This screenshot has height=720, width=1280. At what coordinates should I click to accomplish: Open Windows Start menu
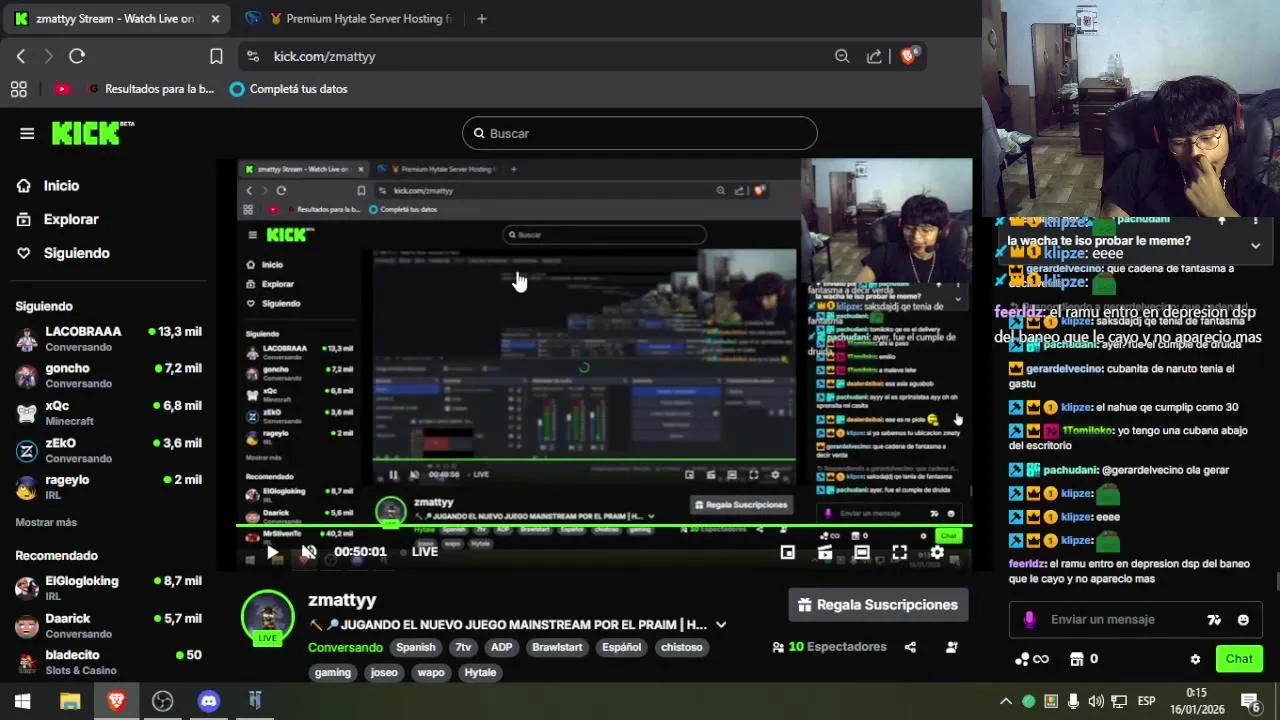tap(22, 701)
